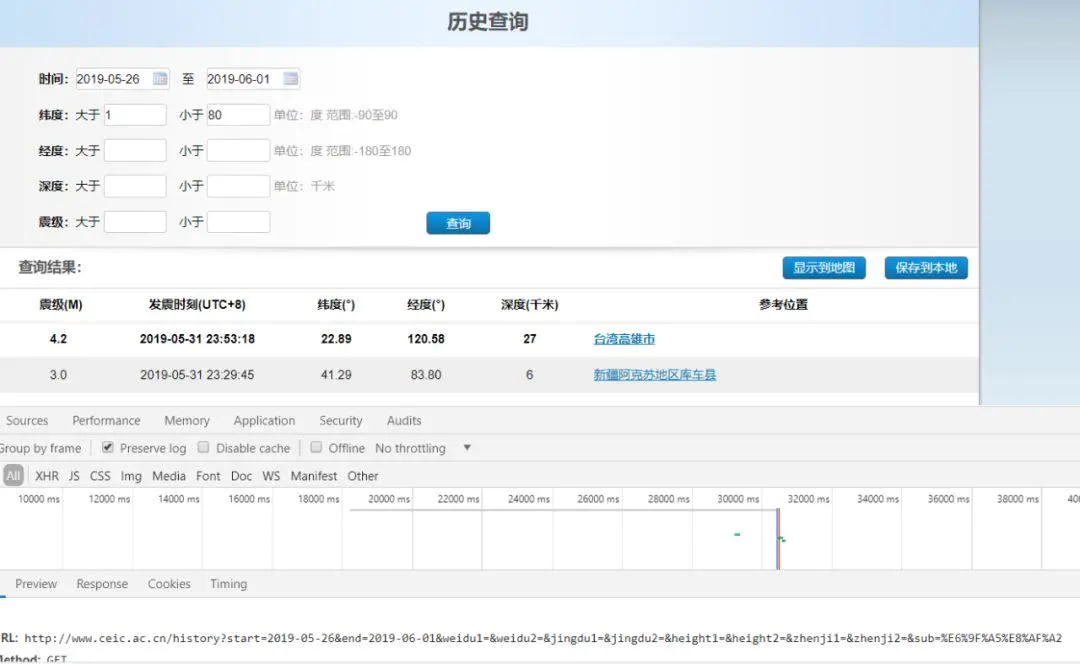Select the time cell 2019-05-31 23:29:45
The height and width of the screenshot is (664, 1080).
tap(197, 375)
